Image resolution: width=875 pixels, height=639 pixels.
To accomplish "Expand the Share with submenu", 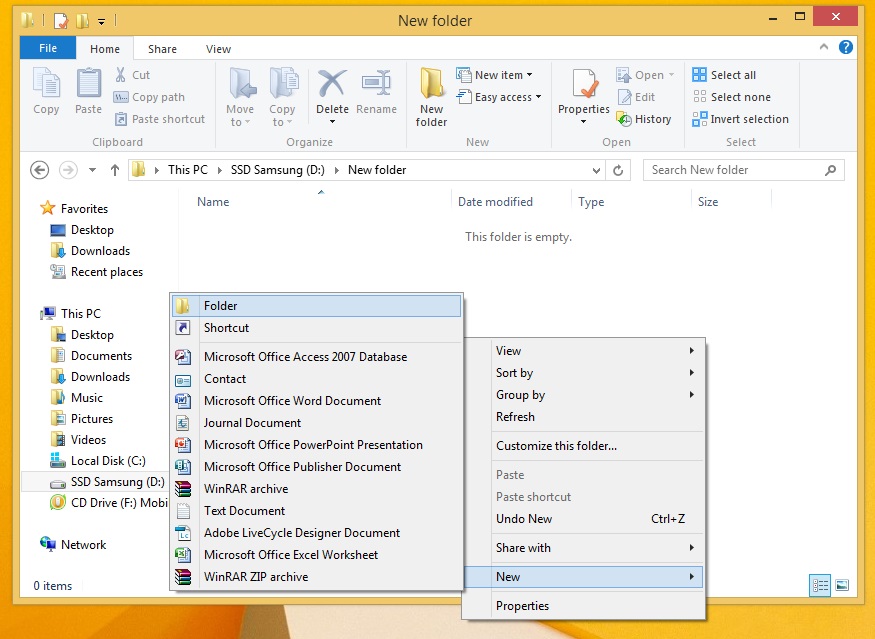I will tap(525, 548).
